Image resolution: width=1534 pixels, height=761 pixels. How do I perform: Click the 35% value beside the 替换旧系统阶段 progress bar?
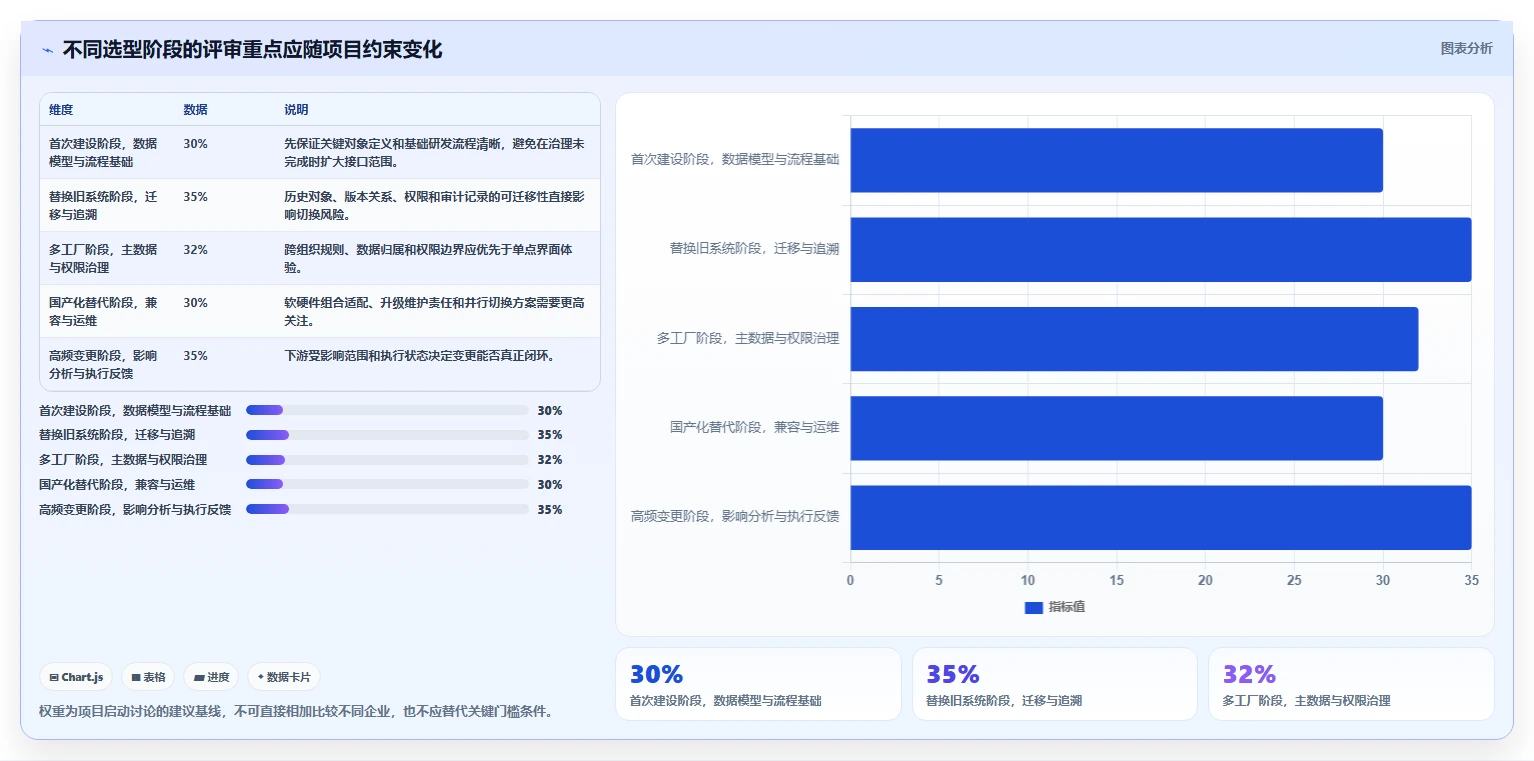[549, 435]
